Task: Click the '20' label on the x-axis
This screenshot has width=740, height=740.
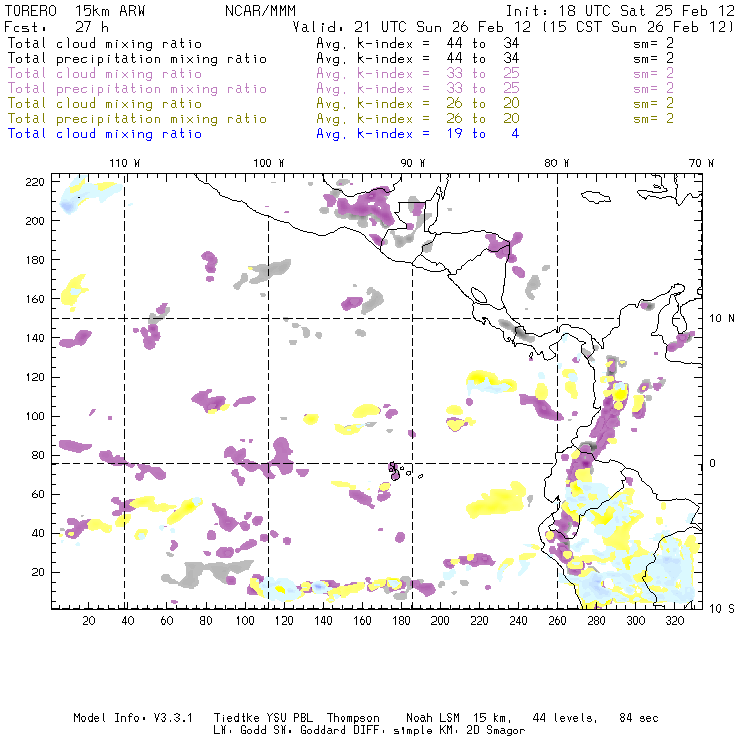Action: 89,621
